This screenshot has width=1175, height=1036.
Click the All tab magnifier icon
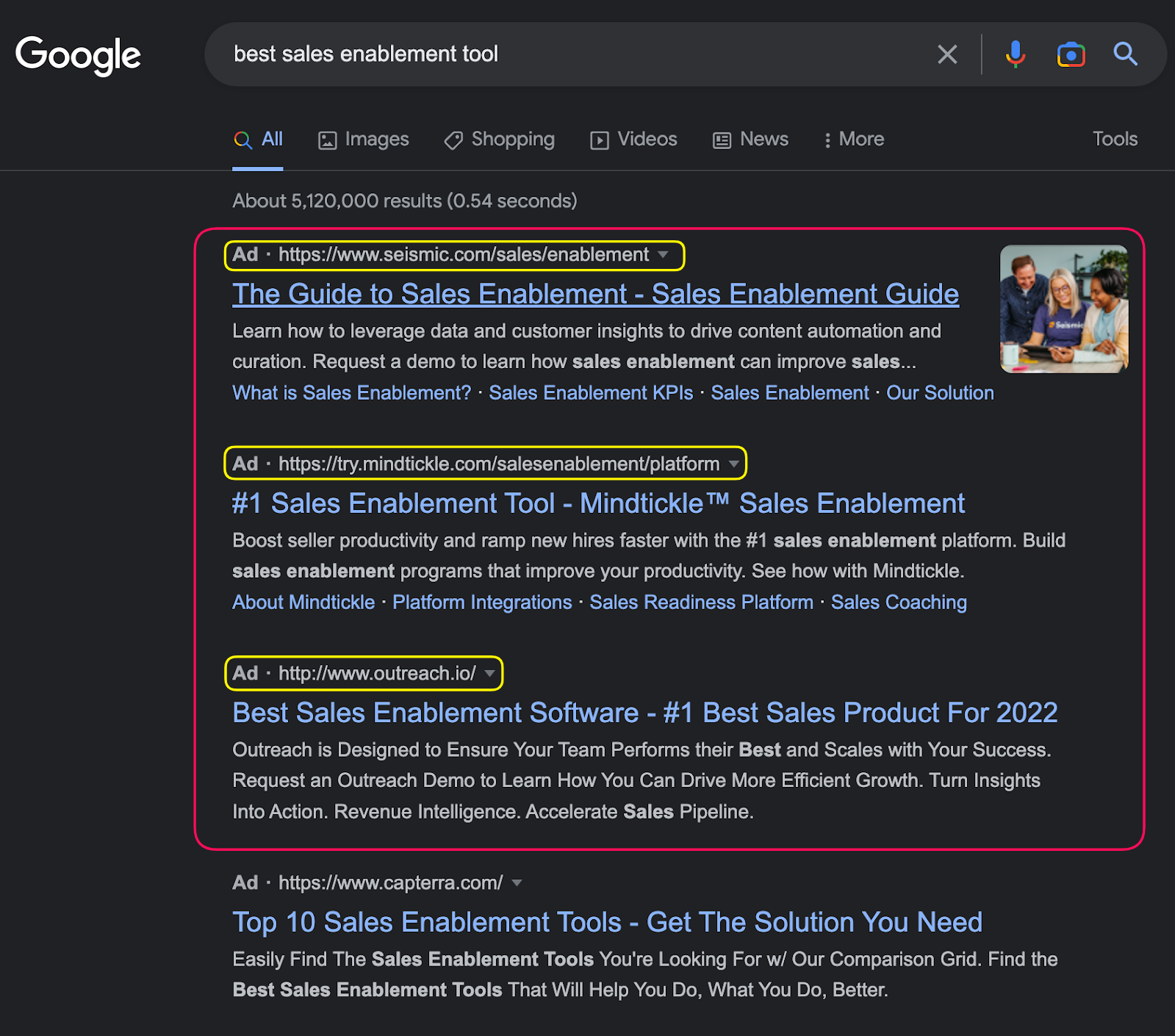(242, 140)
